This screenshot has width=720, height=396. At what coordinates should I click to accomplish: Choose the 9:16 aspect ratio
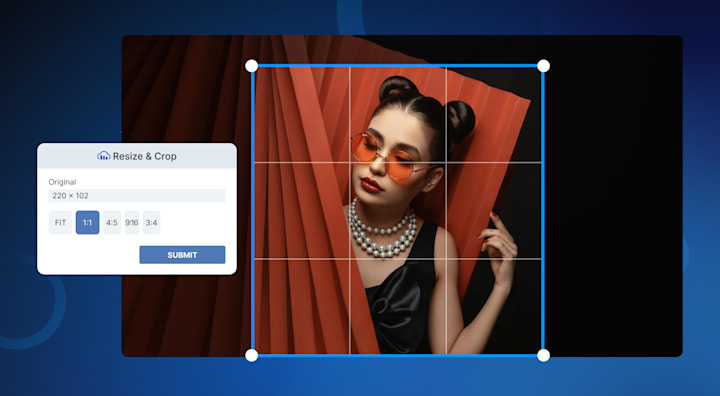click(x=132, y=222)
